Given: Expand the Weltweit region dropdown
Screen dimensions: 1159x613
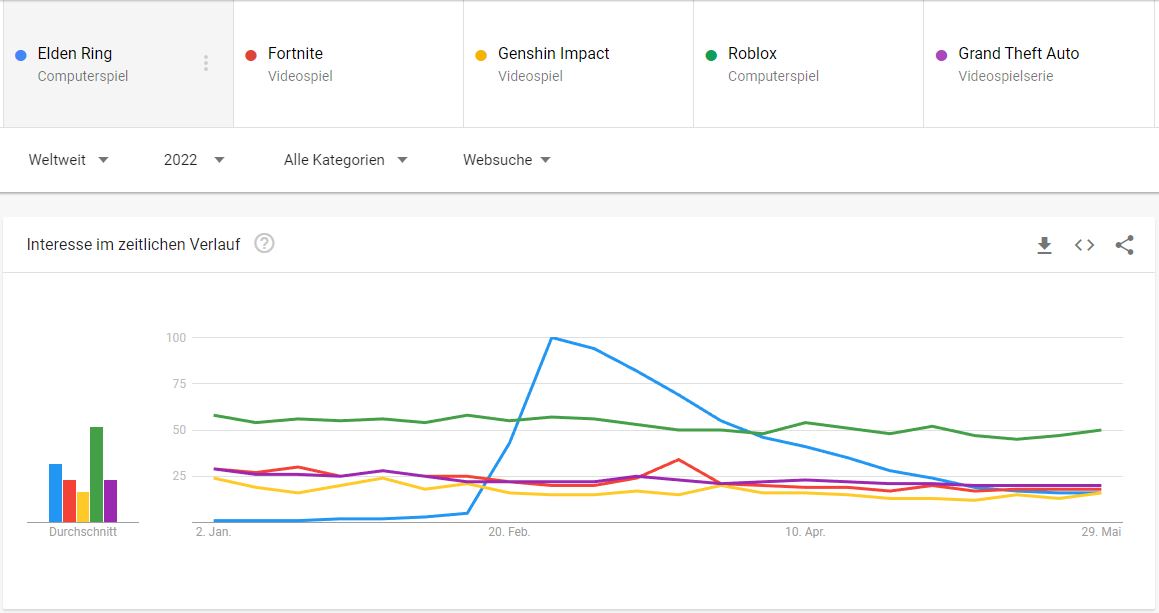Looking at the screenshot, I should [x=68, y=160].
